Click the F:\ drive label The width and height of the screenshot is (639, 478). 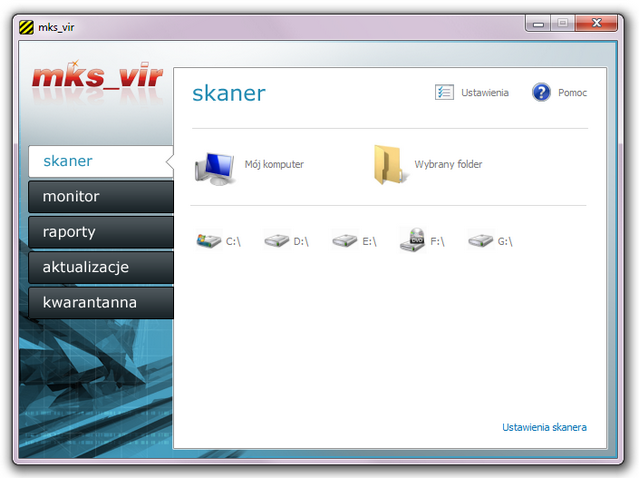437,242
